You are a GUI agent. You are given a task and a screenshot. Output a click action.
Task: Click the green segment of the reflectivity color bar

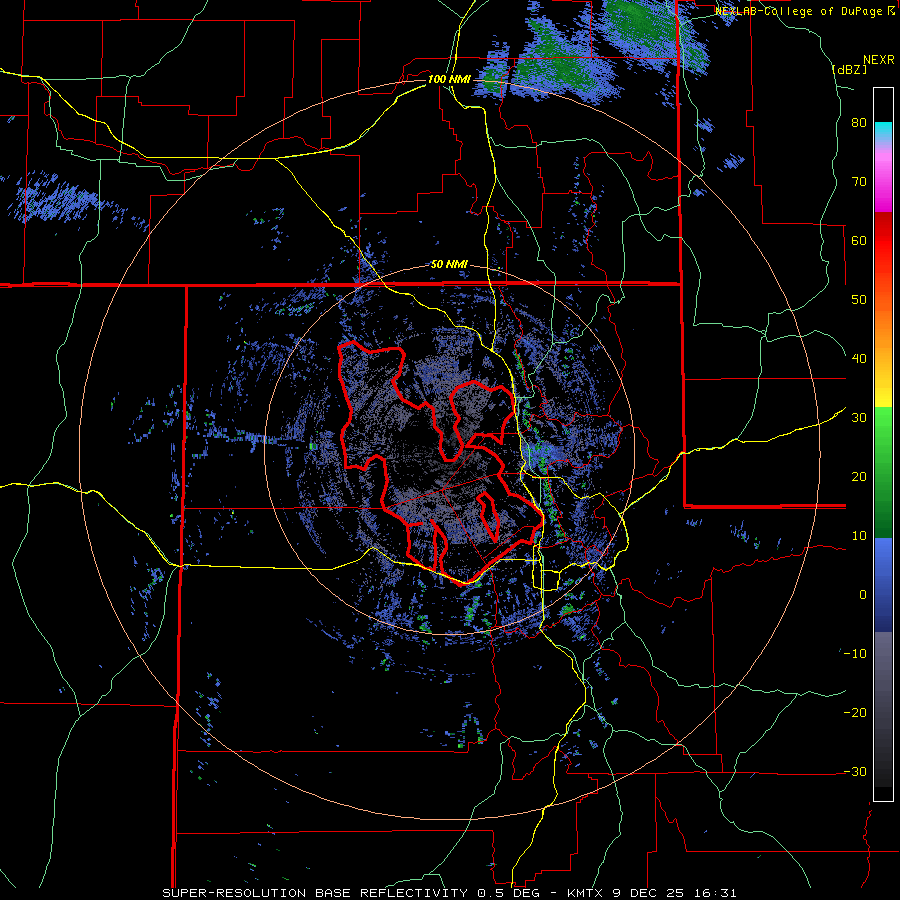click(x=883, y=472)
